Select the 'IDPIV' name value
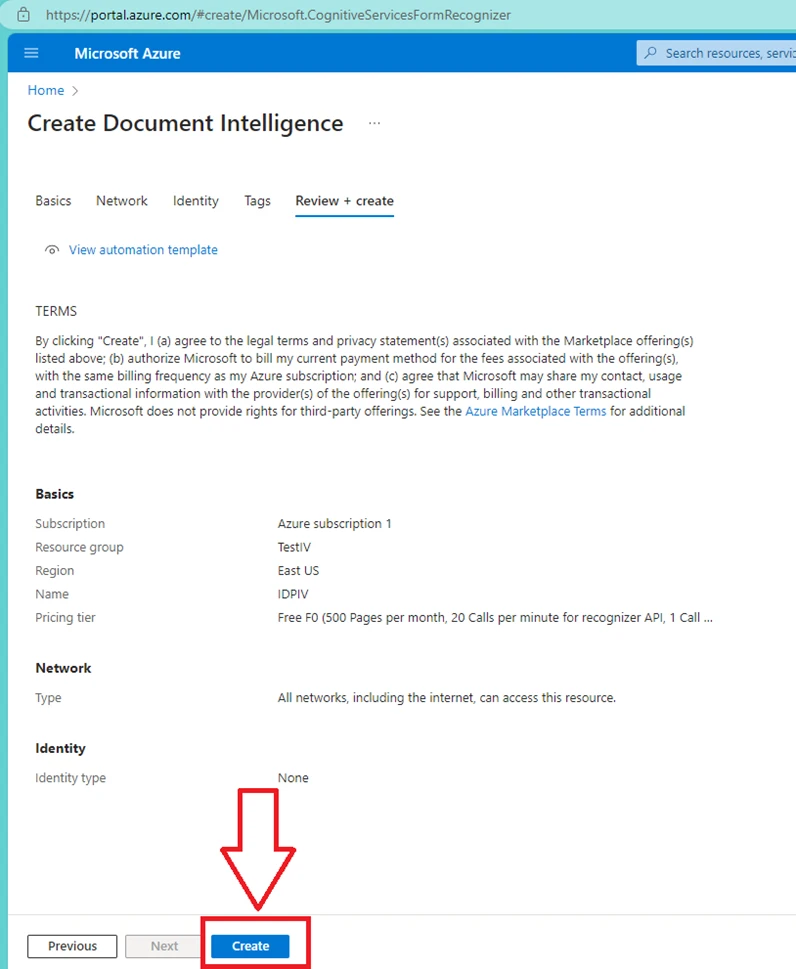Viewport: 796px width, 969px height. click(293, 594)
